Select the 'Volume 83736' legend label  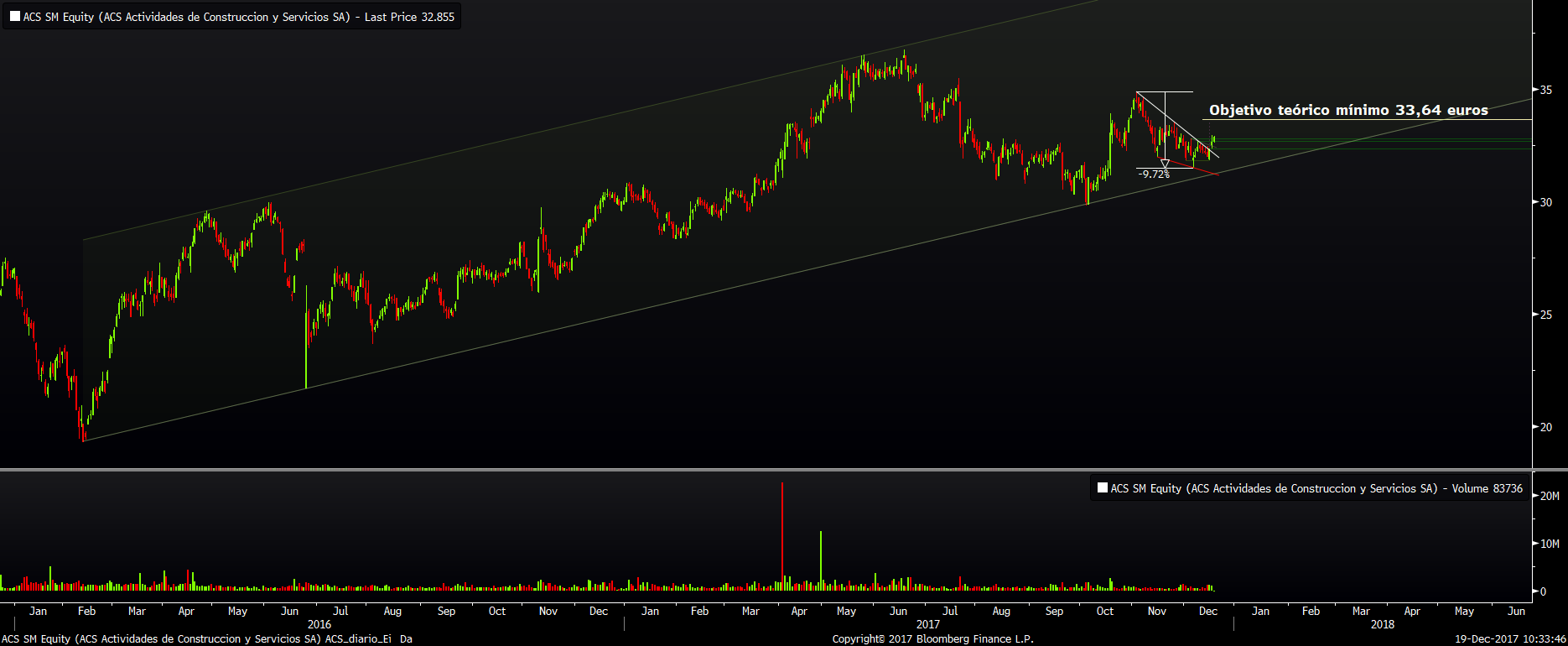[1488, 488]
